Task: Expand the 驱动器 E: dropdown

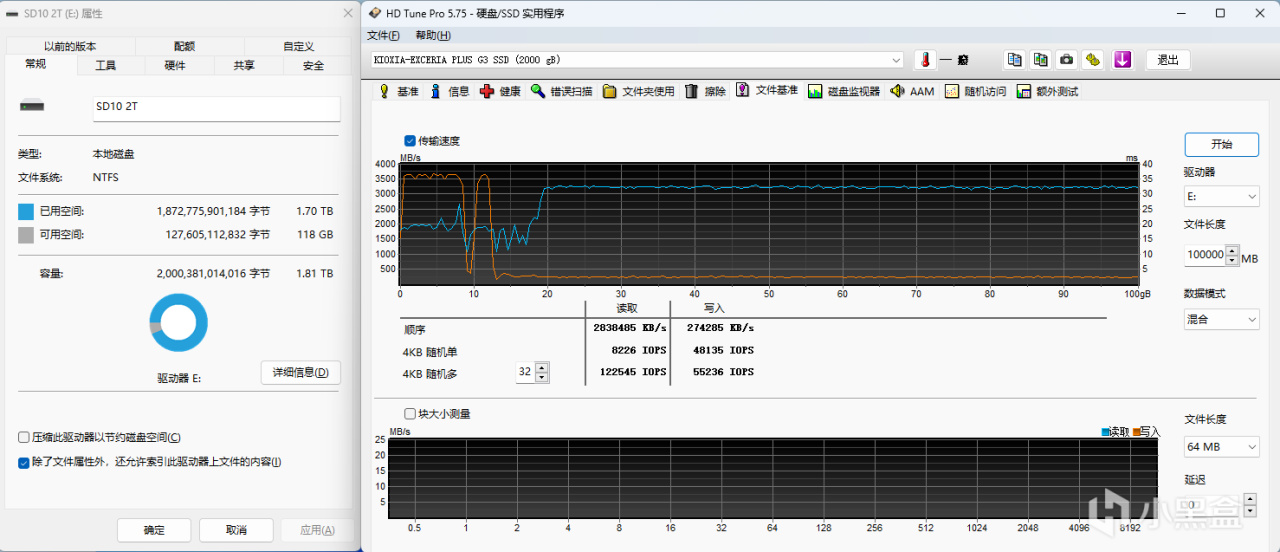Action: point(1221,196)
